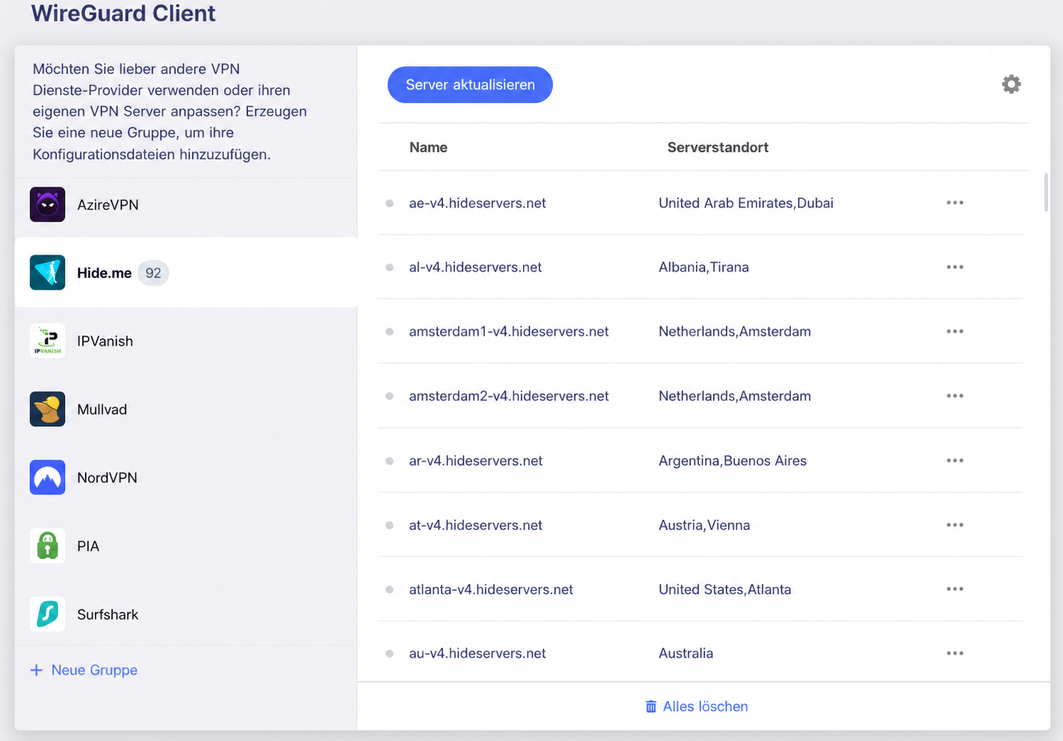
Task: Click Server aktualisieren button
Action: point(470,85)
